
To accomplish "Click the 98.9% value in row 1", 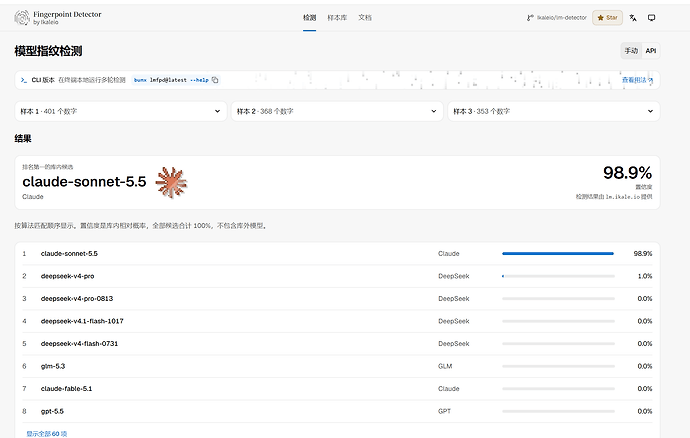I will click(643, 254).
